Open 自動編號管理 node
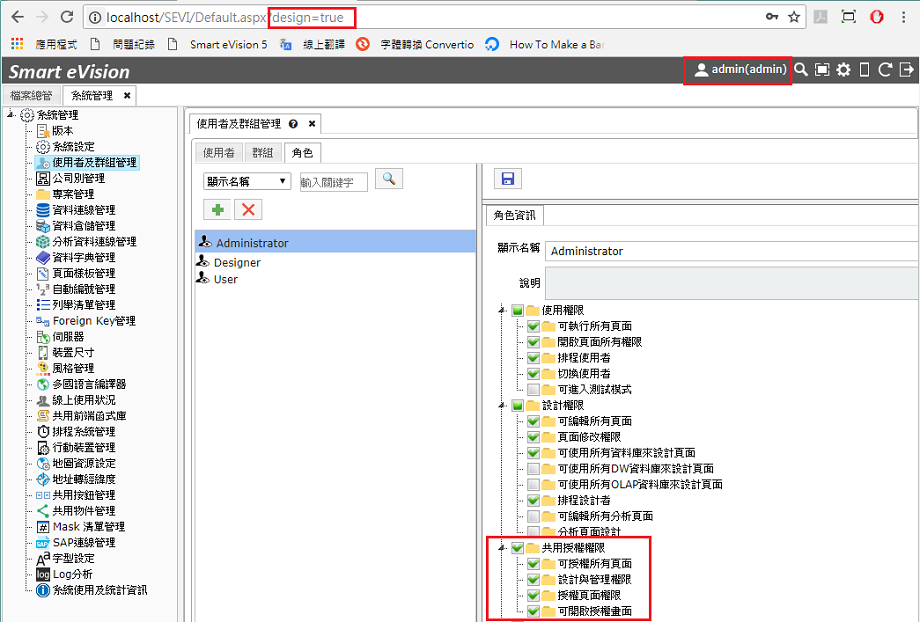Viewport: 920px width, 622px height. [x=76, y=289]
